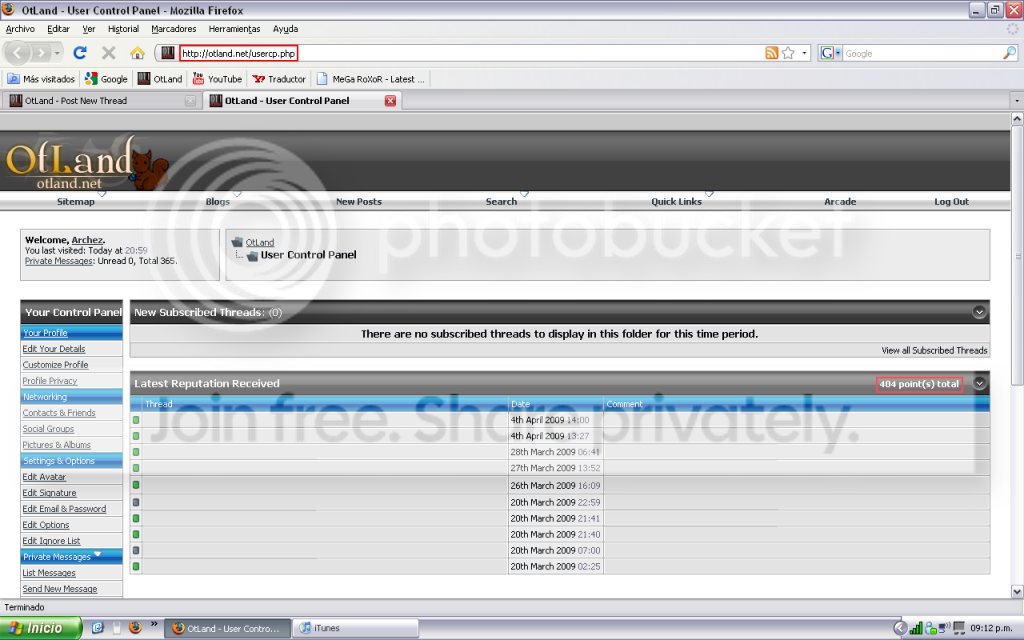This screenshot has width=1024, height=640.
Task: Subscribe using the RSS feed icon
Action: pyautogui.click(x=771, y=53)
